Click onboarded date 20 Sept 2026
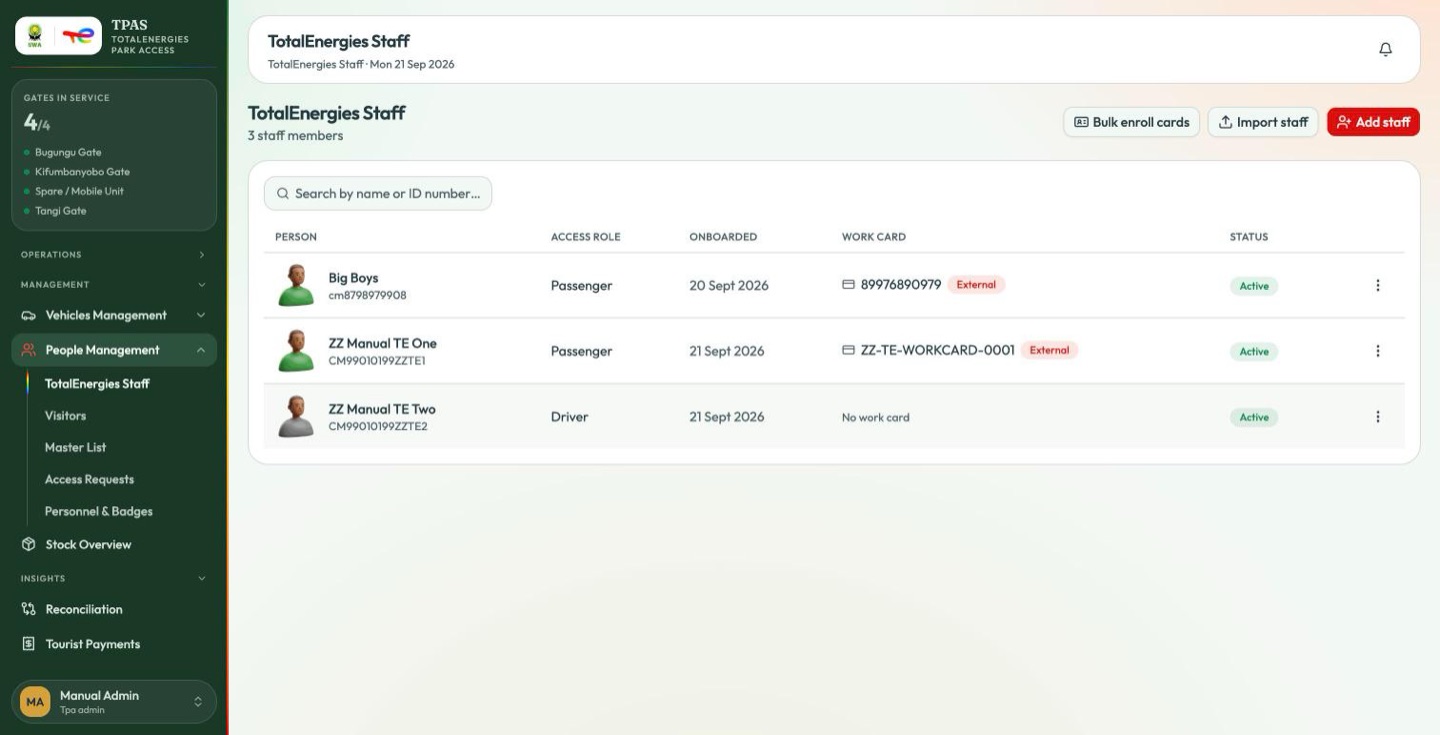The width and height of the screenshot is (1440, 735). point(729,285)
